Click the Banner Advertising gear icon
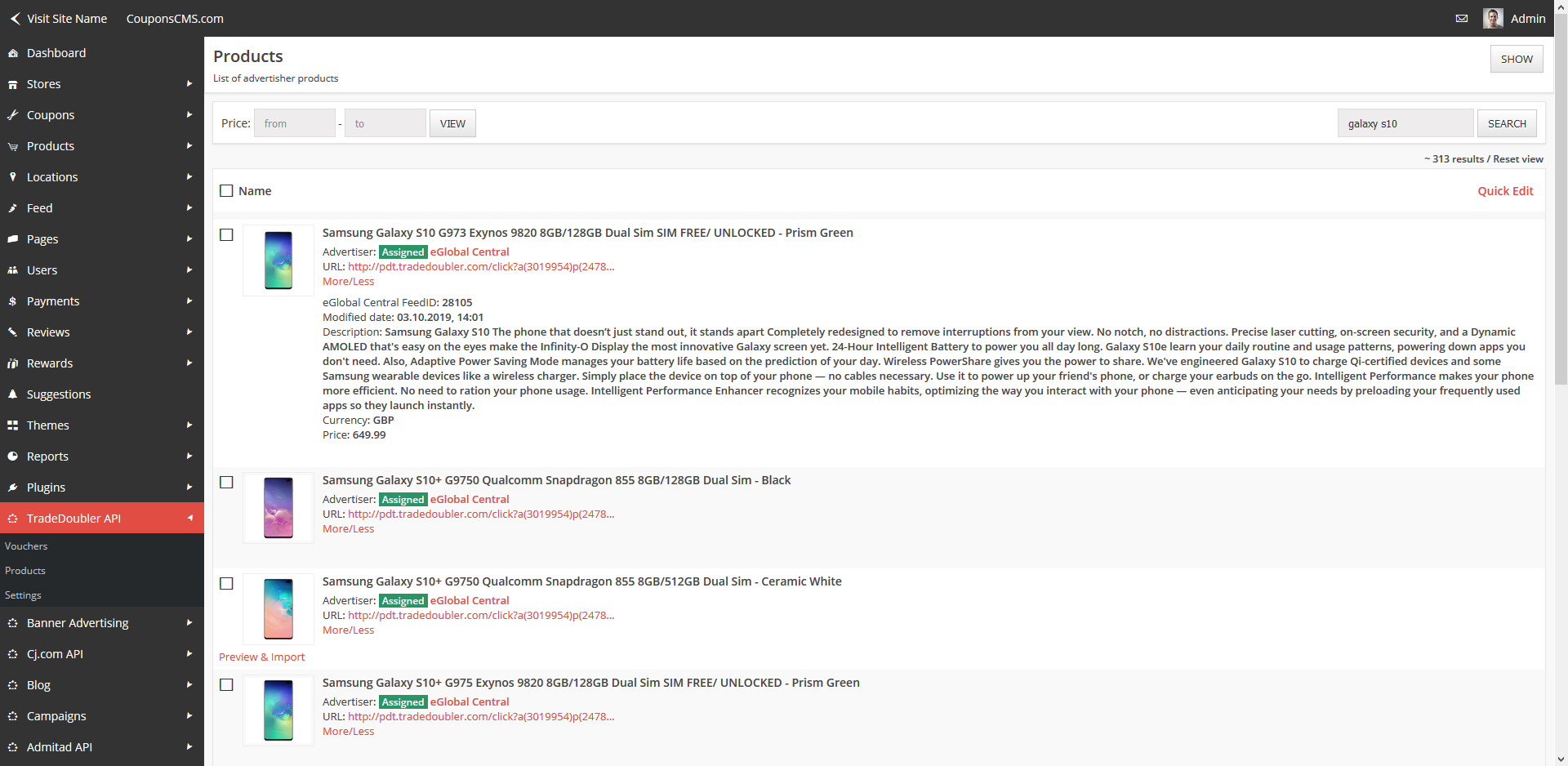Screen dimensions: 1568x766 coord(12,623)
